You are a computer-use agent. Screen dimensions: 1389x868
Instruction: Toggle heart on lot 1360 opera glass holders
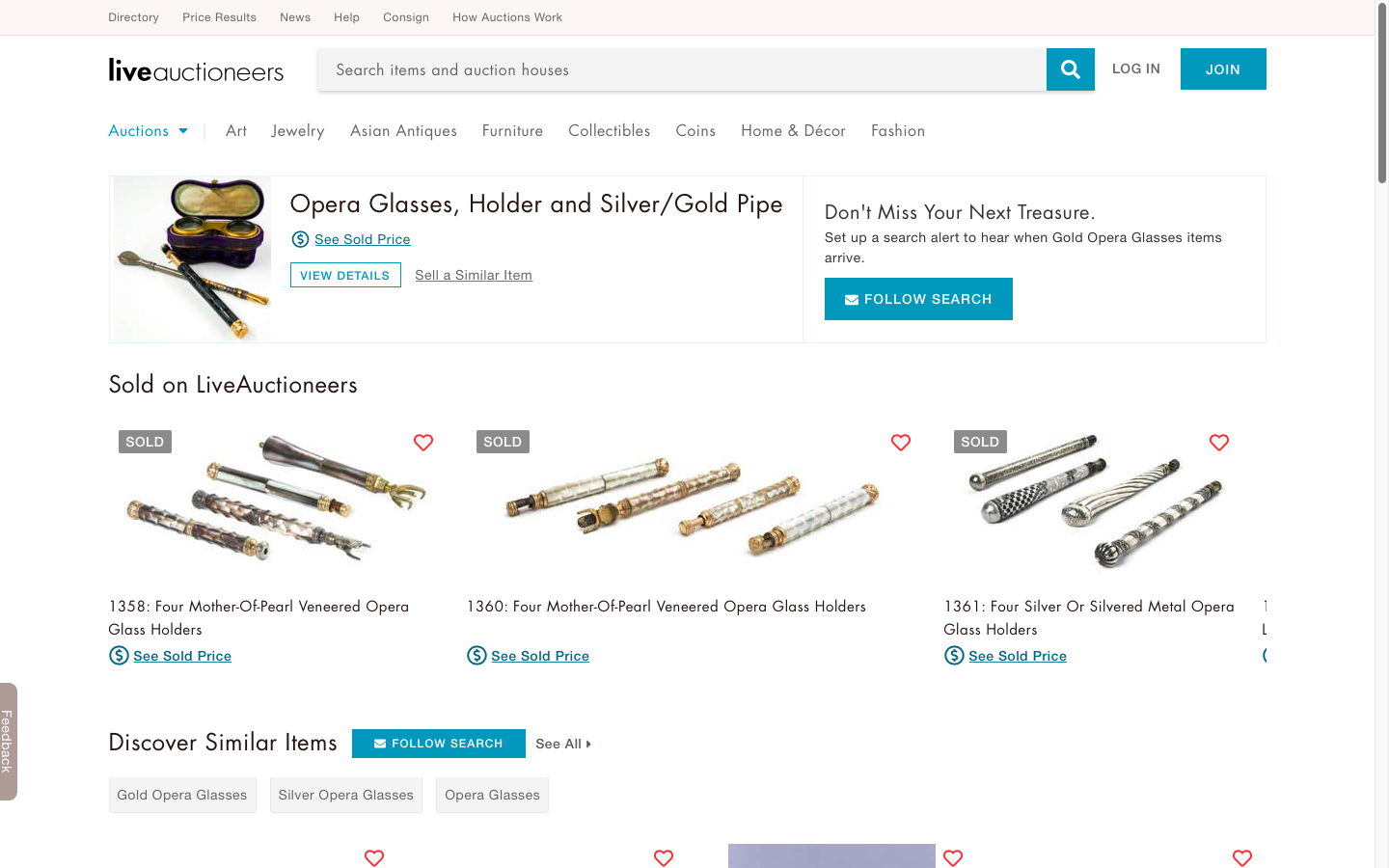[x=901, y=443]
